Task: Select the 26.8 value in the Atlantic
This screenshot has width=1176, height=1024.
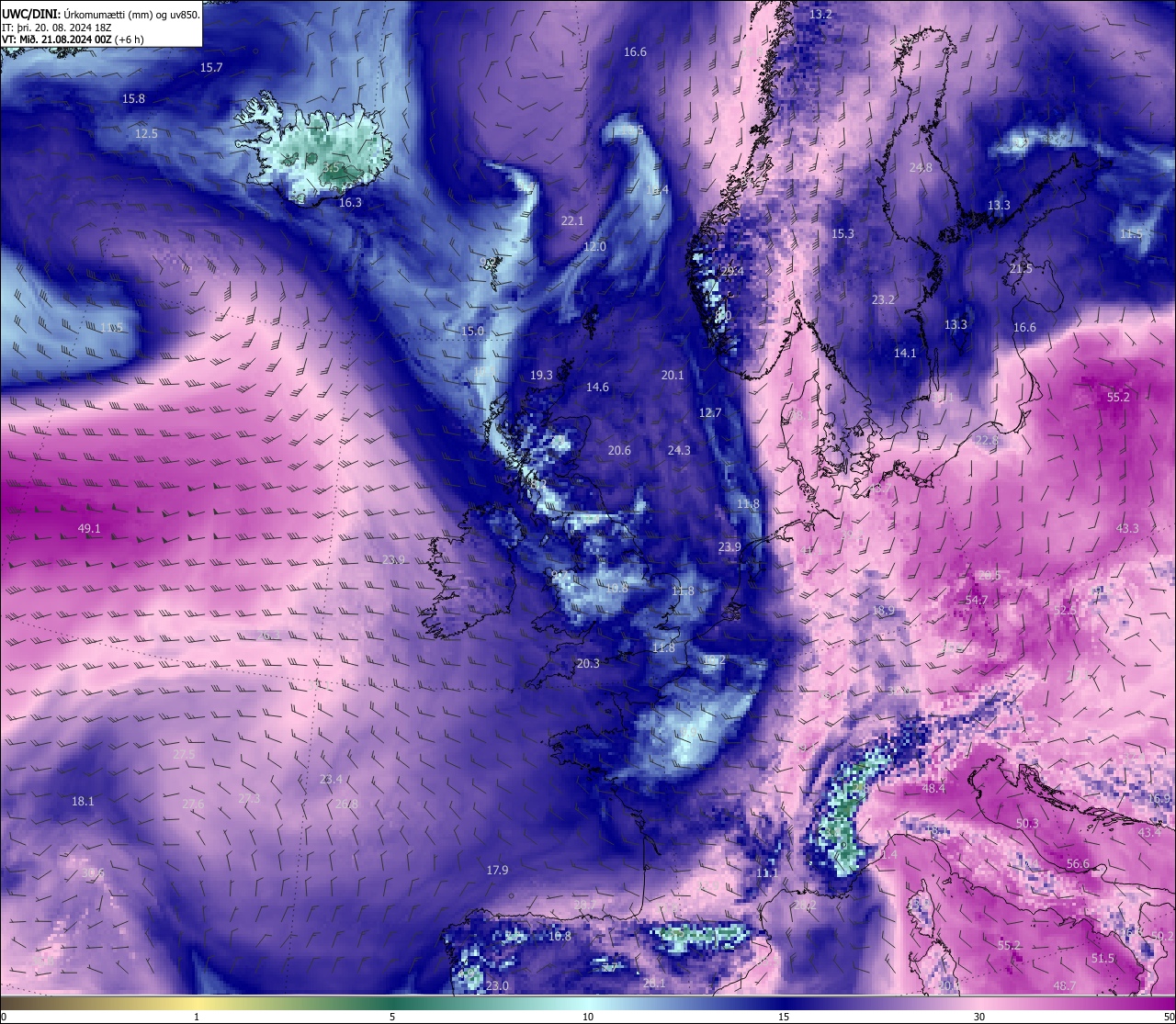Action: click(346, 805)
